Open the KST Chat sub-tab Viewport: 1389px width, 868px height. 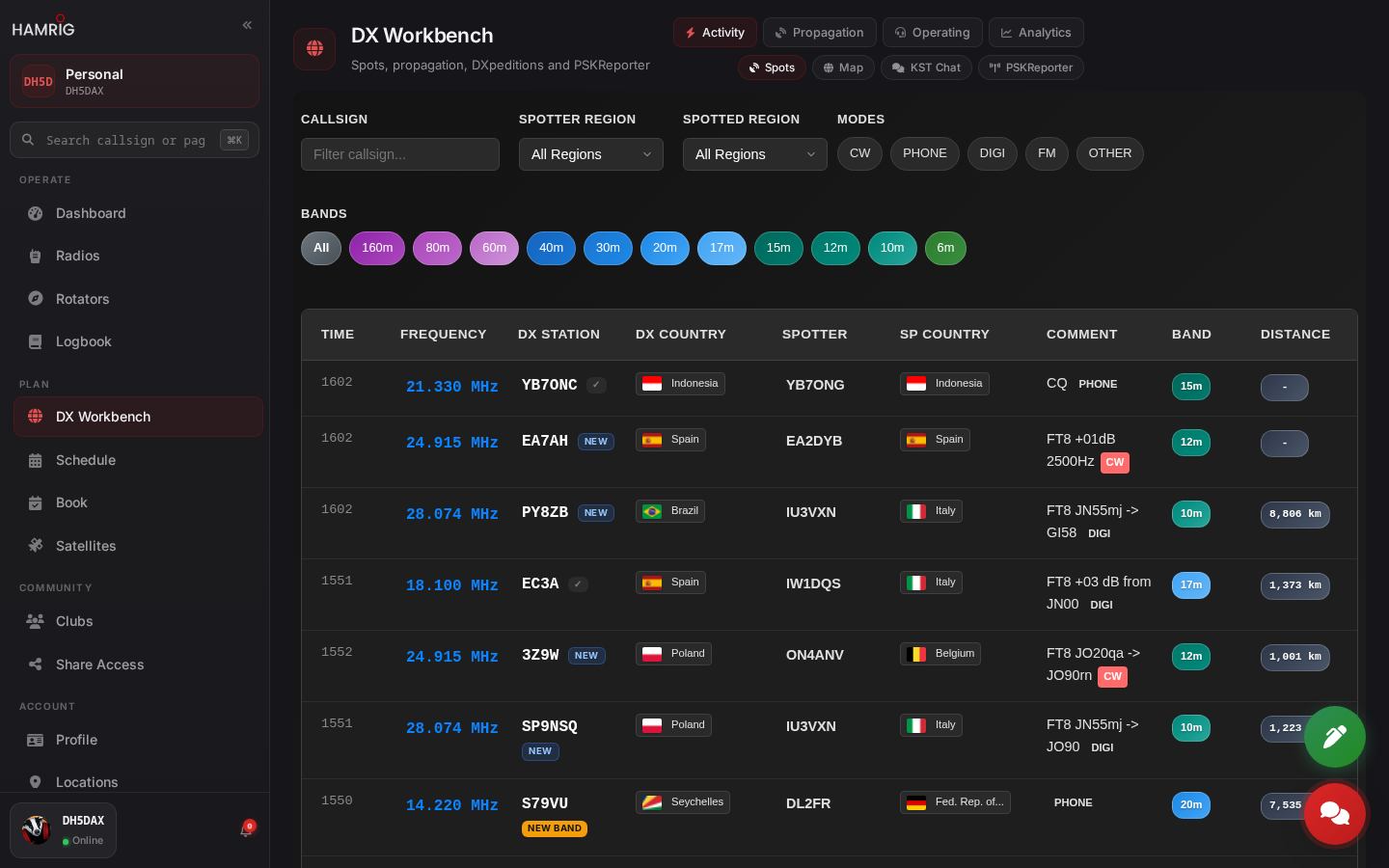[926, 68]
